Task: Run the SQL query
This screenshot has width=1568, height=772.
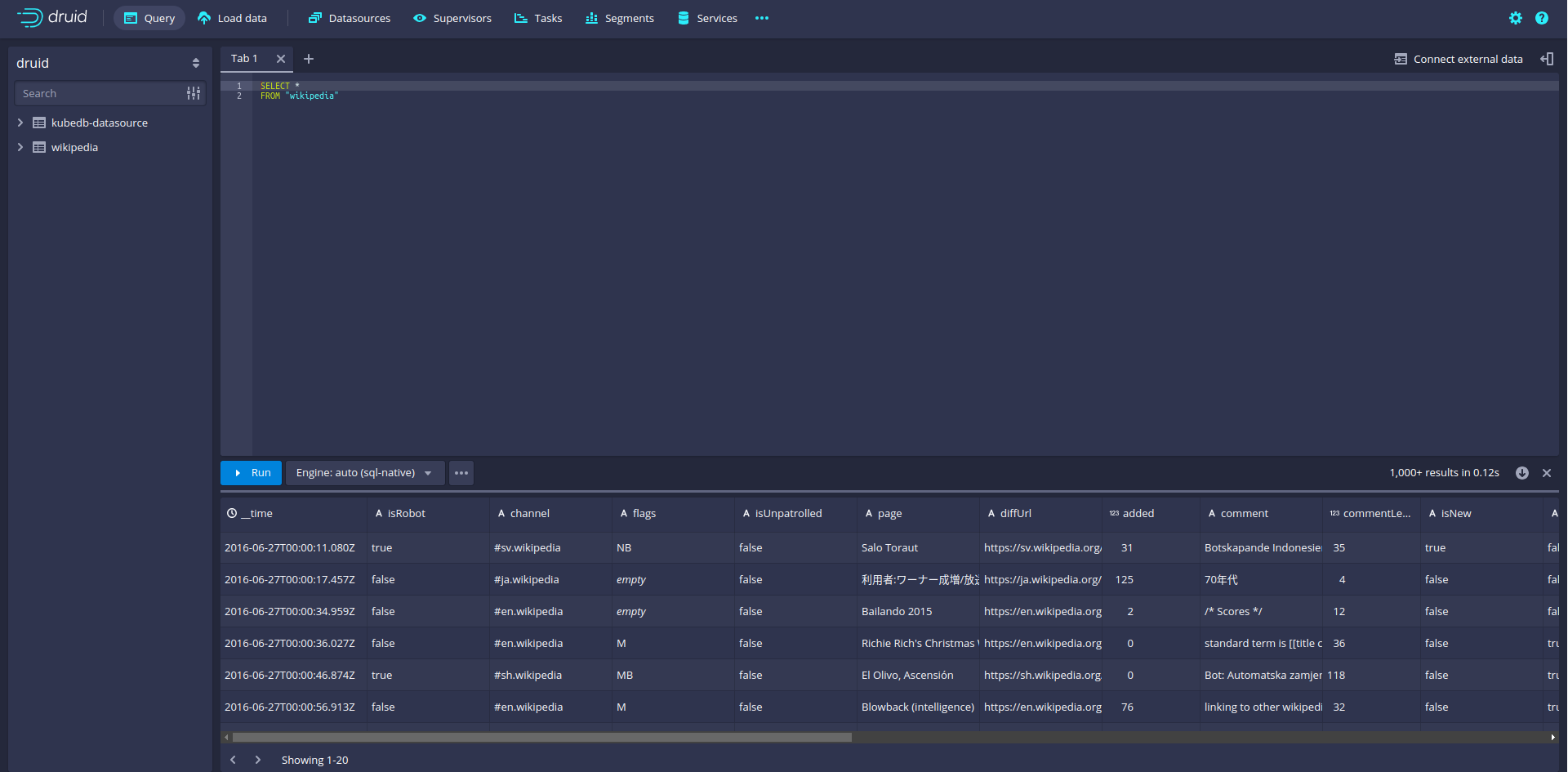Action: (252, 473)
